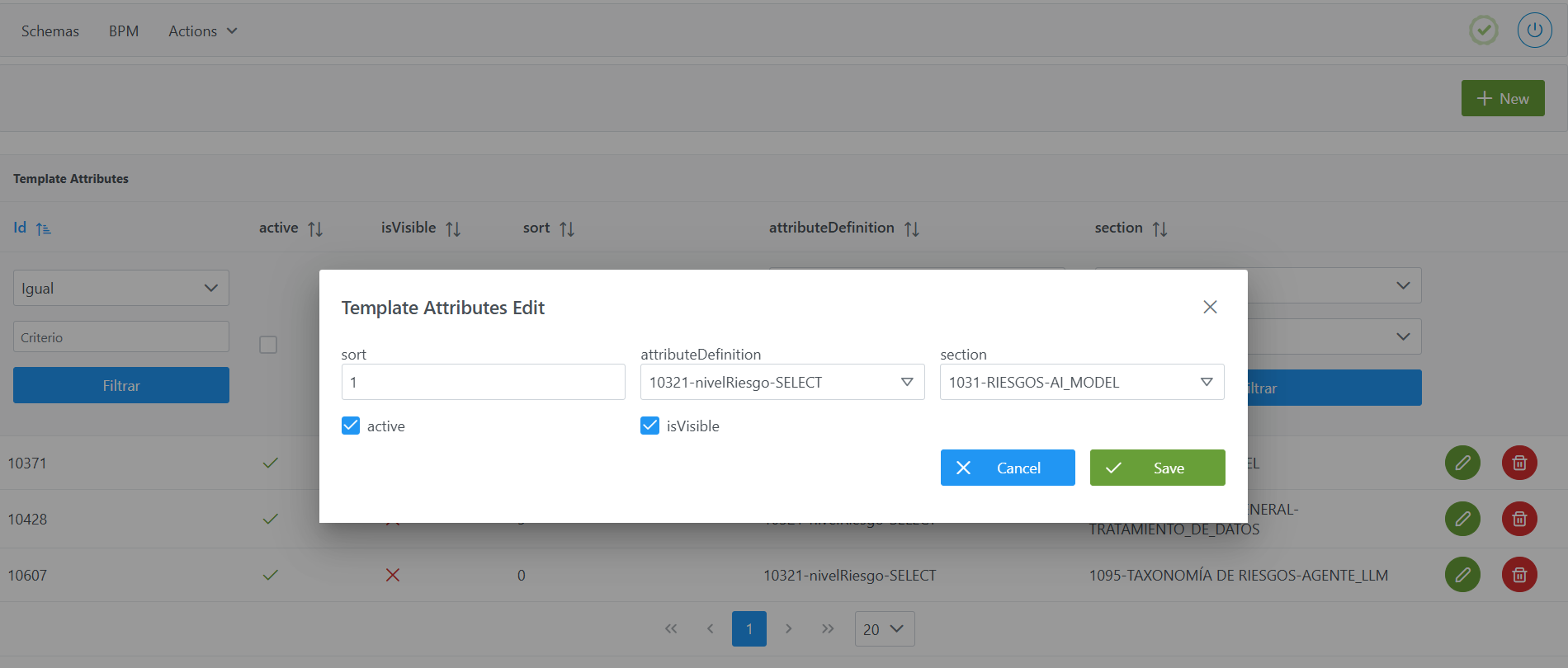The width and height of the screenshot is (1568, 668).
Task: Open the Igual filter operator dropdown
Action: [x=120, y=288]
